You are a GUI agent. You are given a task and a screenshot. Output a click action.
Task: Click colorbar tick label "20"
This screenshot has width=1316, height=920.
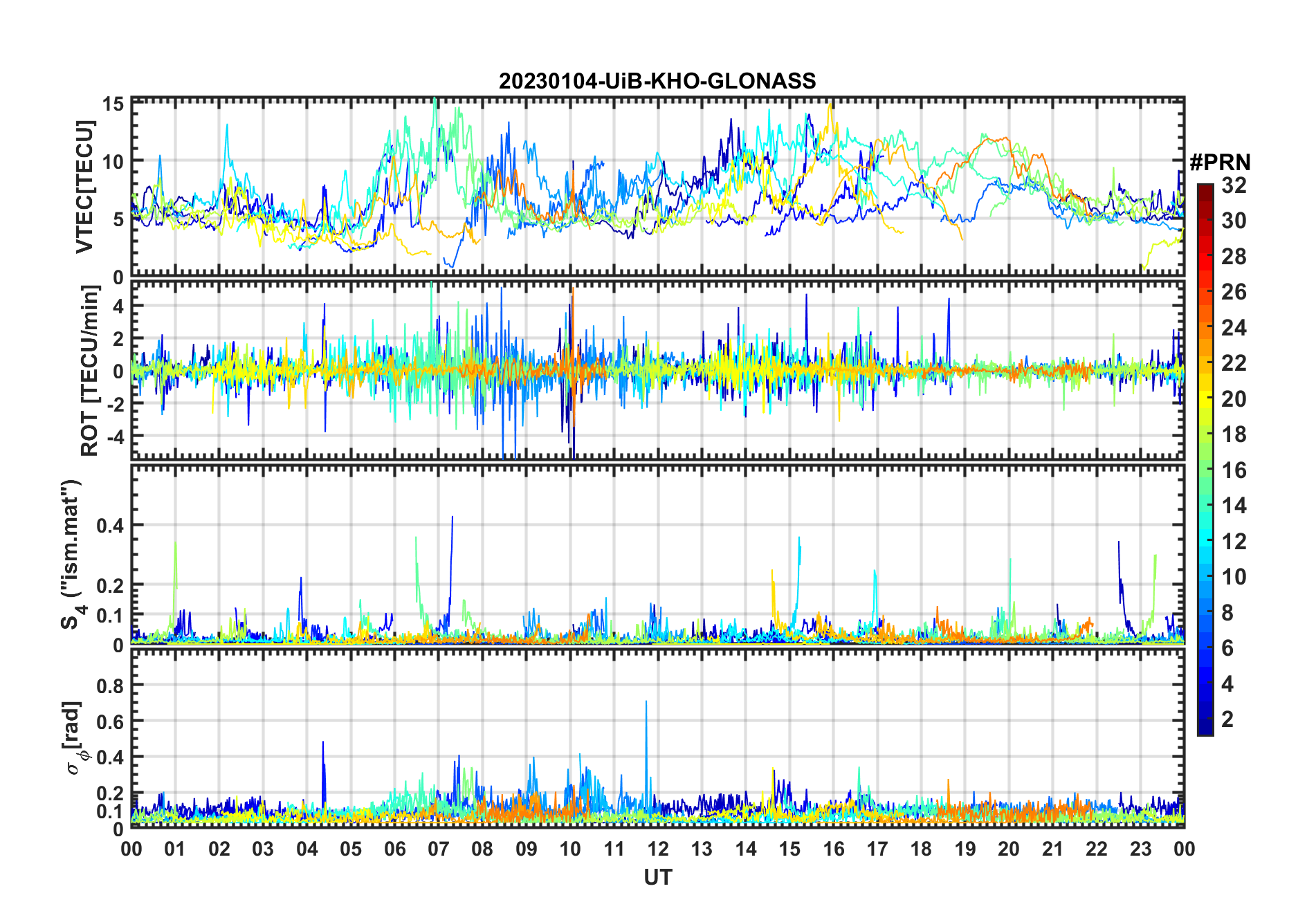click(1234, 399)
